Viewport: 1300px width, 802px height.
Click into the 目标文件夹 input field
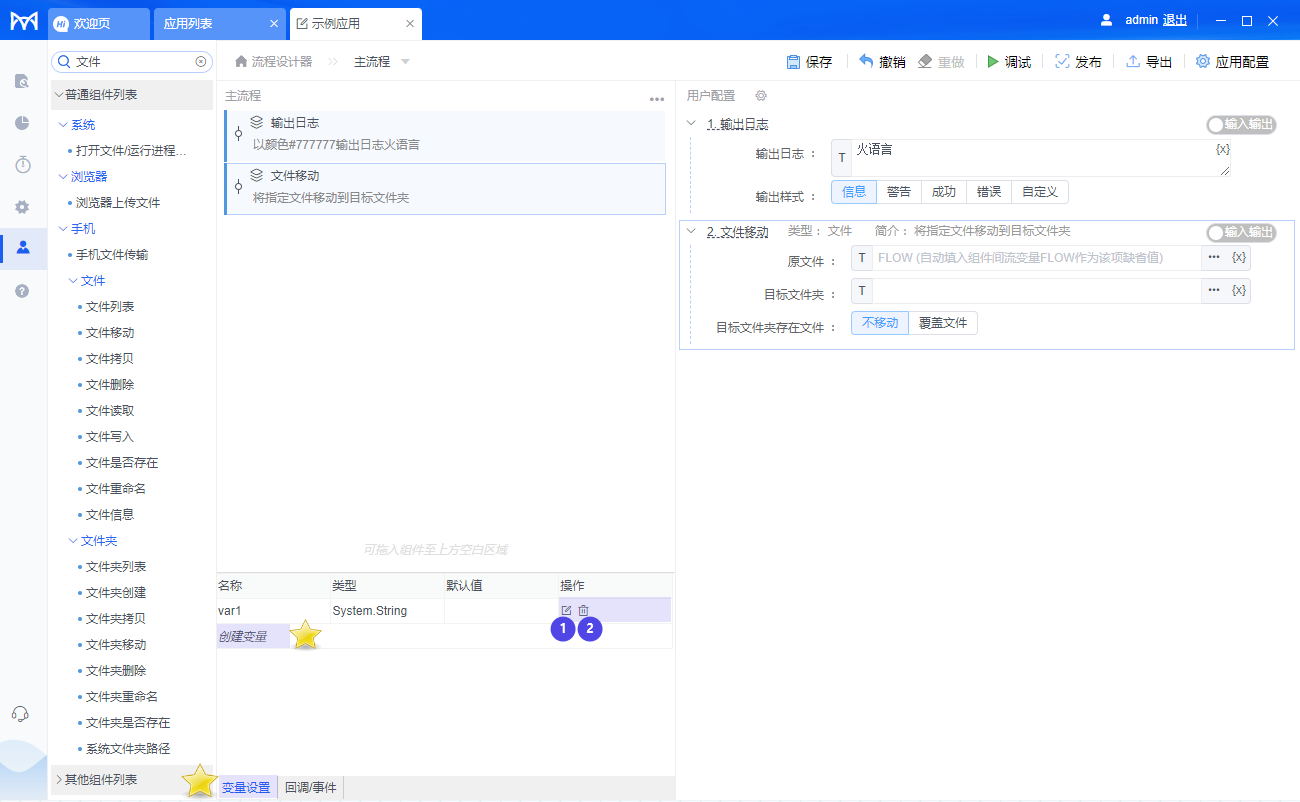pyautogui.click(x=1036, y=291)
